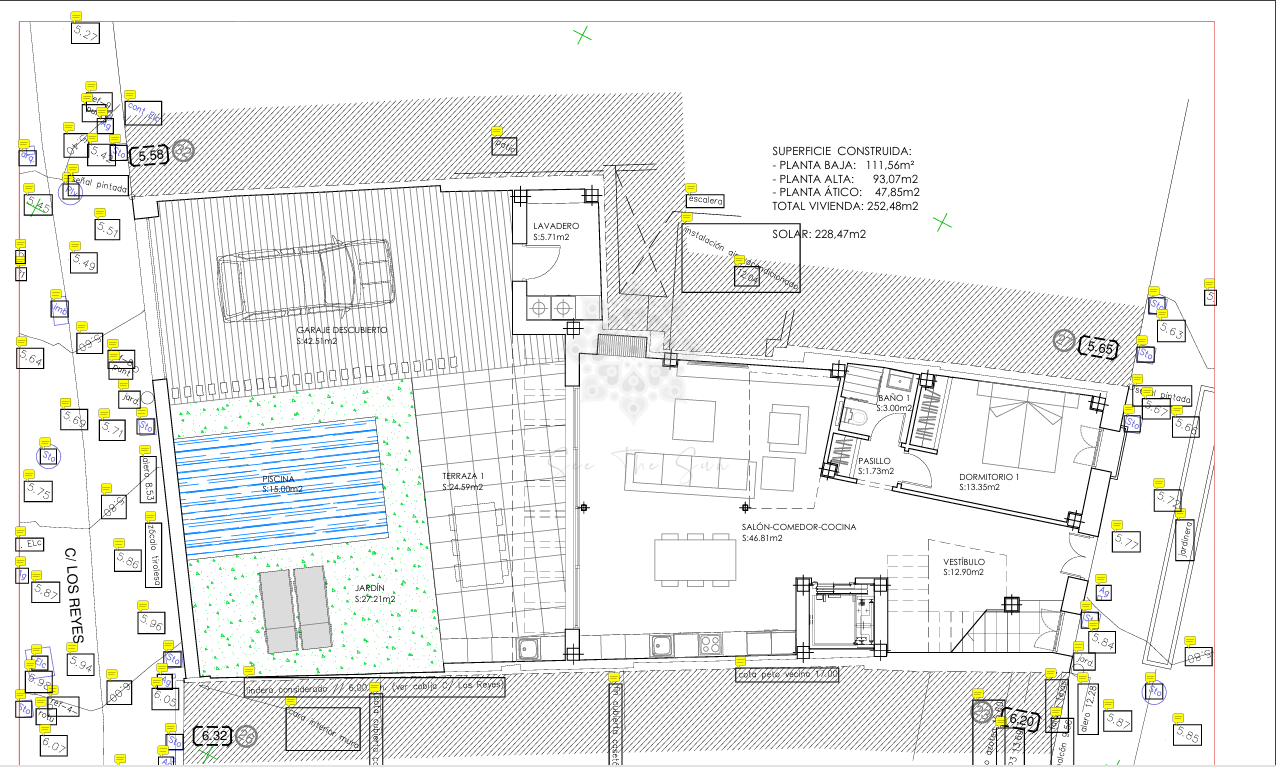Click the blue 'ELC' label on C/ LOS REYES

pos(30,544)
